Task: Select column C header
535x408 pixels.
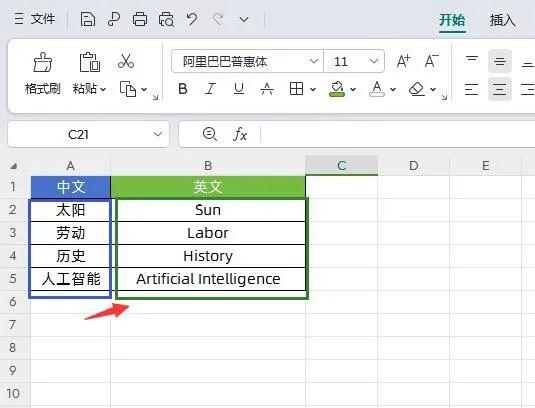Action: pos(342,165)
